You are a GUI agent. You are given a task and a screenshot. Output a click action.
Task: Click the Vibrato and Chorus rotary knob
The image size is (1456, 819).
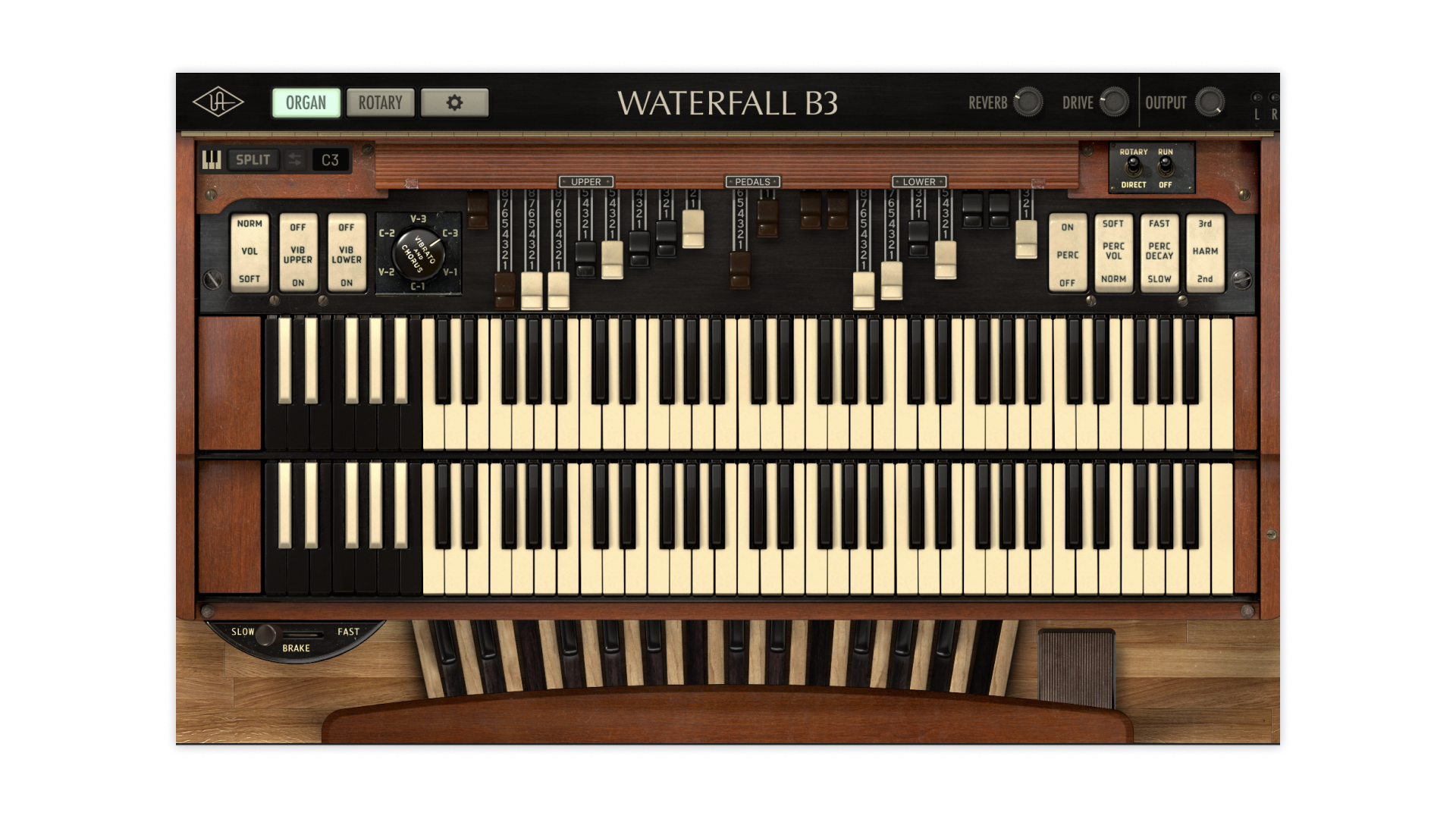point(418,253)
